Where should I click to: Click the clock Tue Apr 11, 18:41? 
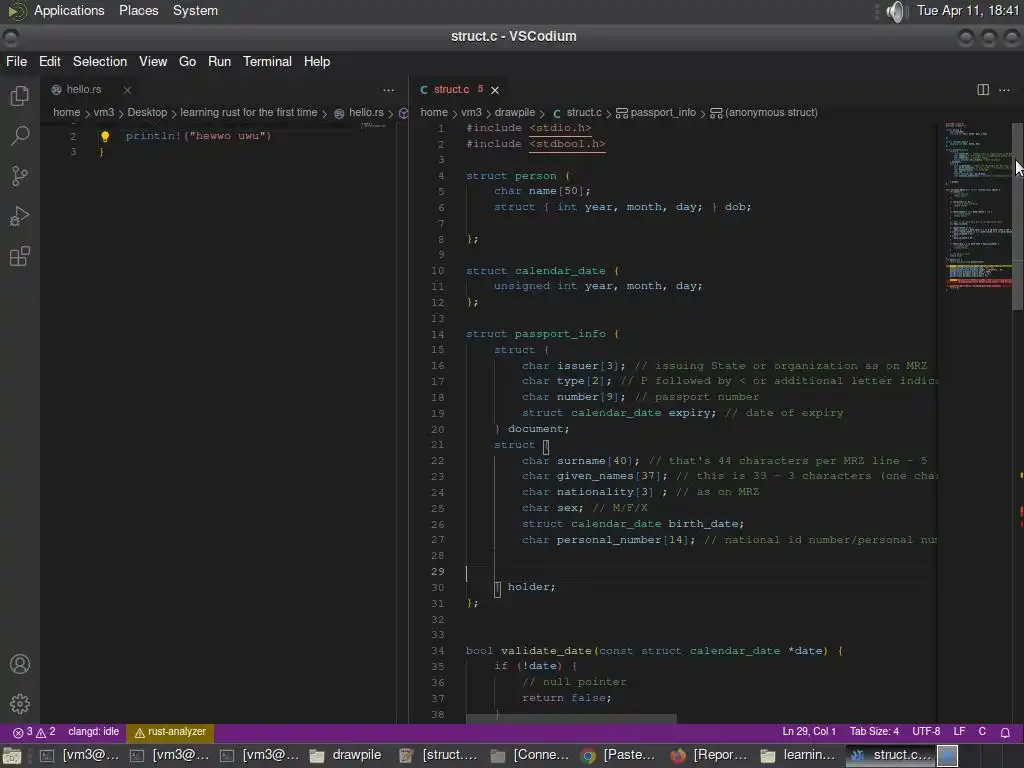pyautogui.click(x=967, y=10)
